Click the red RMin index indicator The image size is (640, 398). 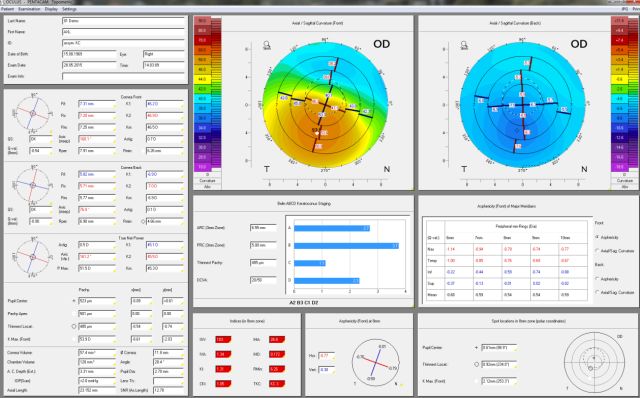click(277, 369)
